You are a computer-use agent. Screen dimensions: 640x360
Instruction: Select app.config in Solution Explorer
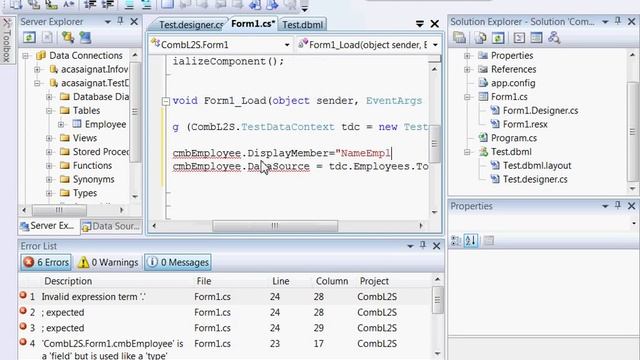point(513,83)
